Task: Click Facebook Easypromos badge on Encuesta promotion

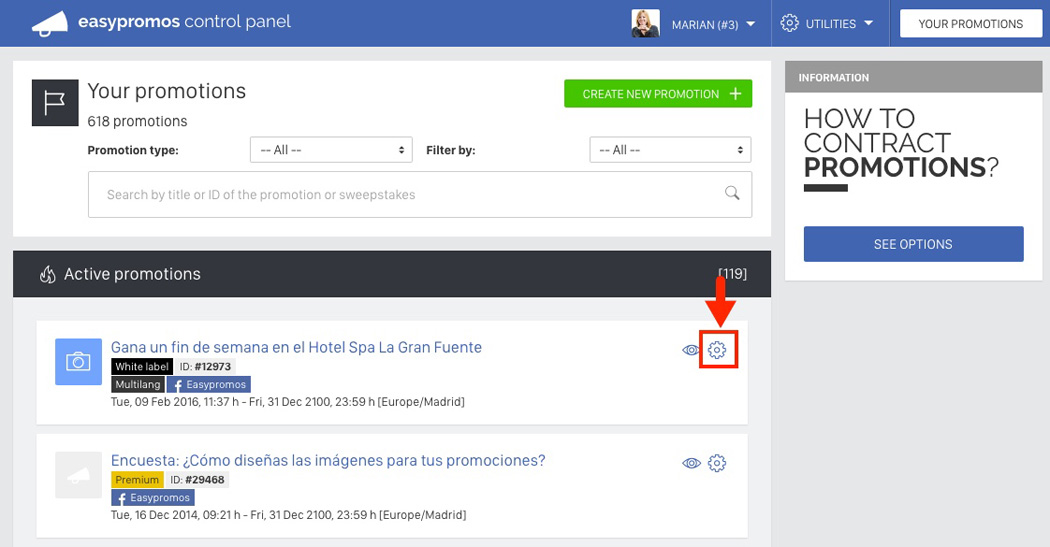Action: point(153,497)
